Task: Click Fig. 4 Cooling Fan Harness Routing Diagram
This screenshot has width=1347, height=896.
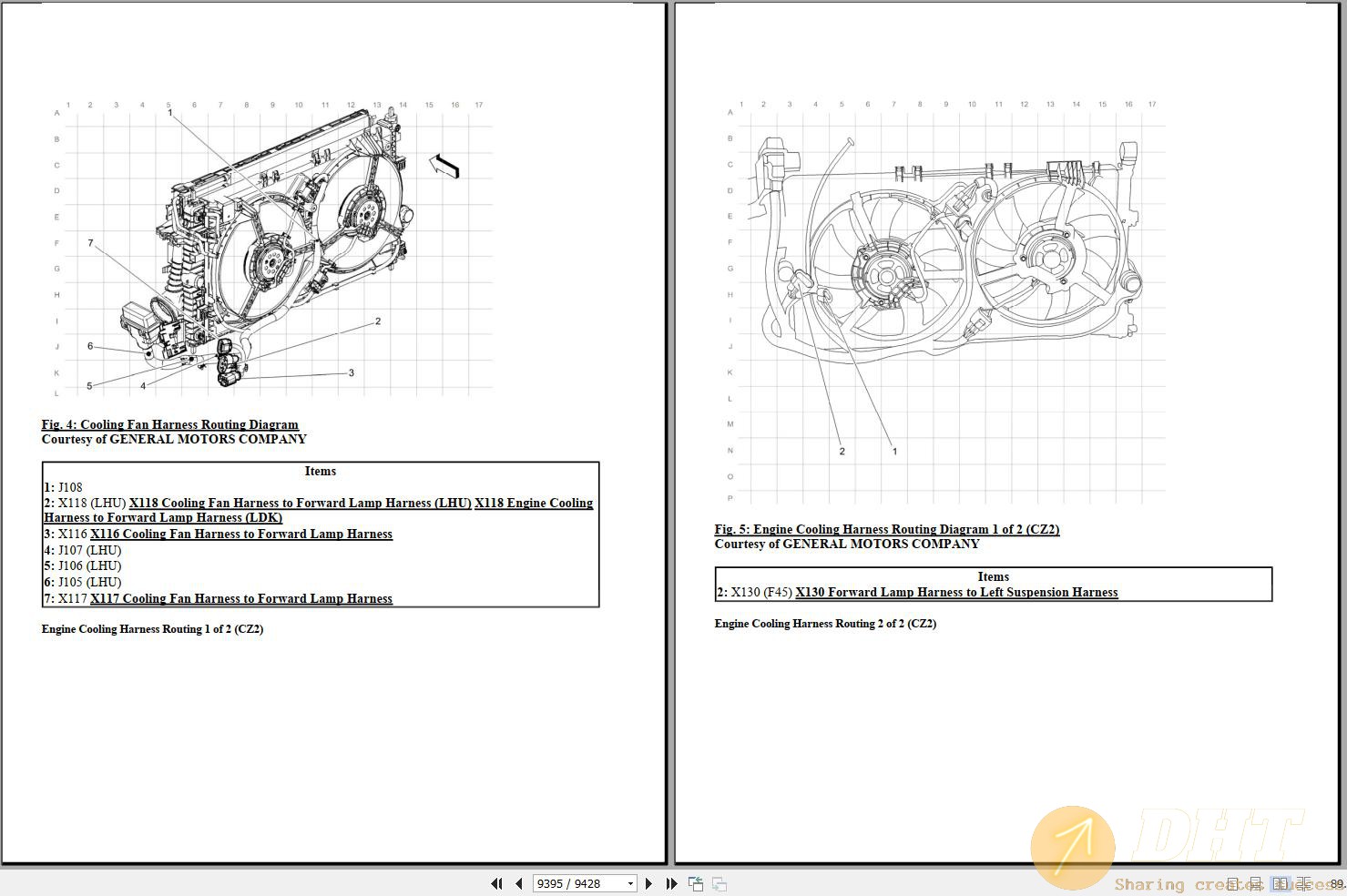Action: (170, 424)
